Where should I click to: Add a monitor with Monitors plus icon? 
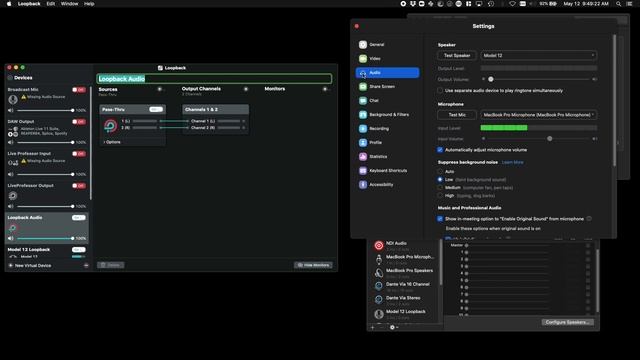point(325,89)
